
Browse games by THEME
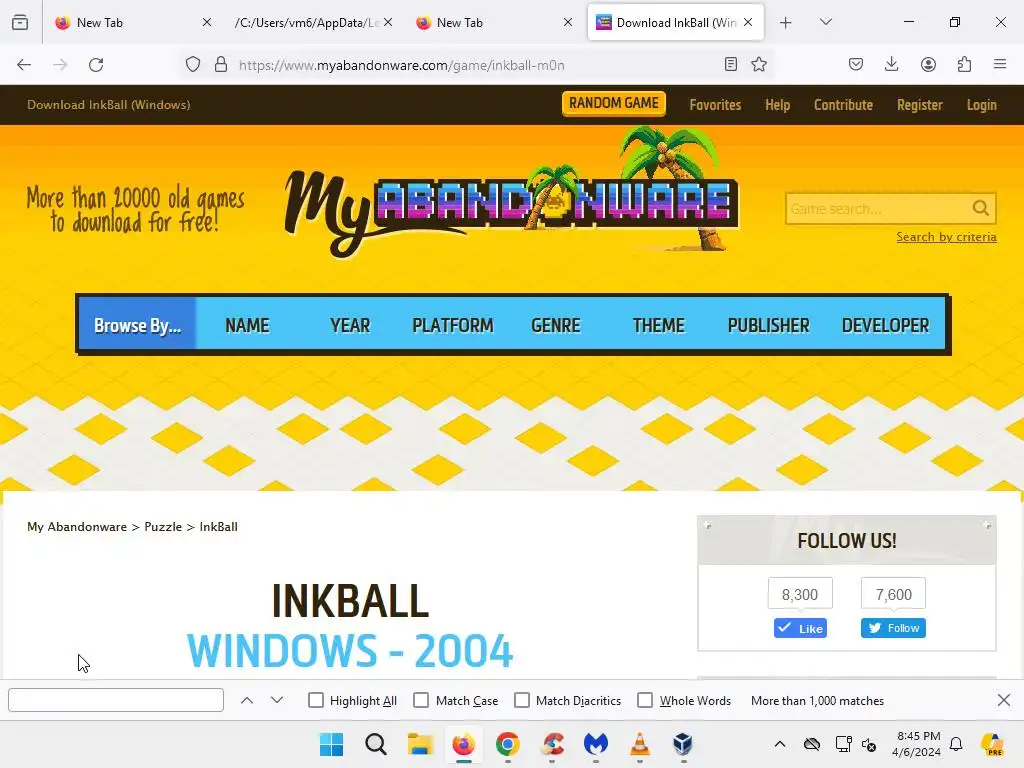659,325
